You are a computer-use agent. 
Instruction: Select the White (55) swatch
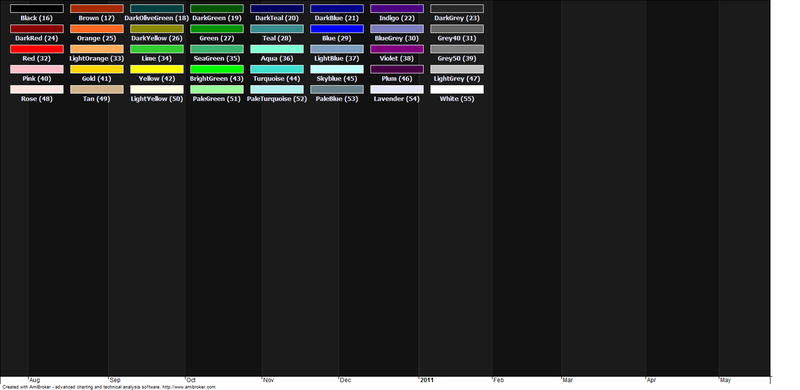point(457,89)
